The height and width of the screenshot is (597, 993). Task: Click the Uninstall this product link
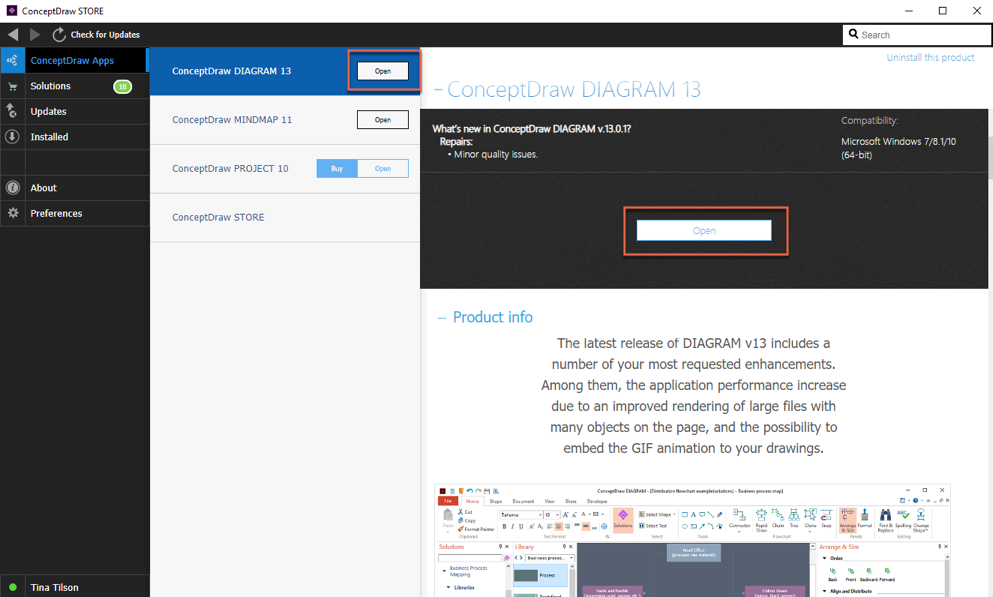(x=930, y=58)
